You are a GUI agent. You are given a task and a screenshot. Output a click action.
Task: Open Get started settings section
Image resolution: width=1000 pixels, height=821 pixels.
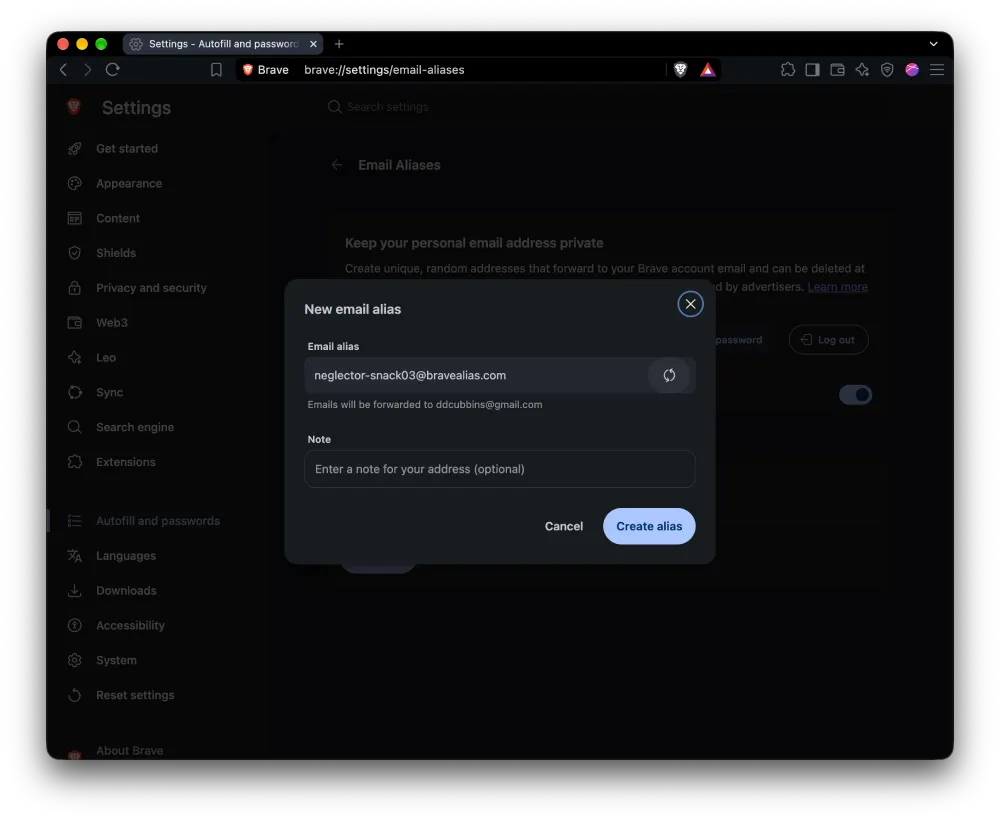click(127, 149)
